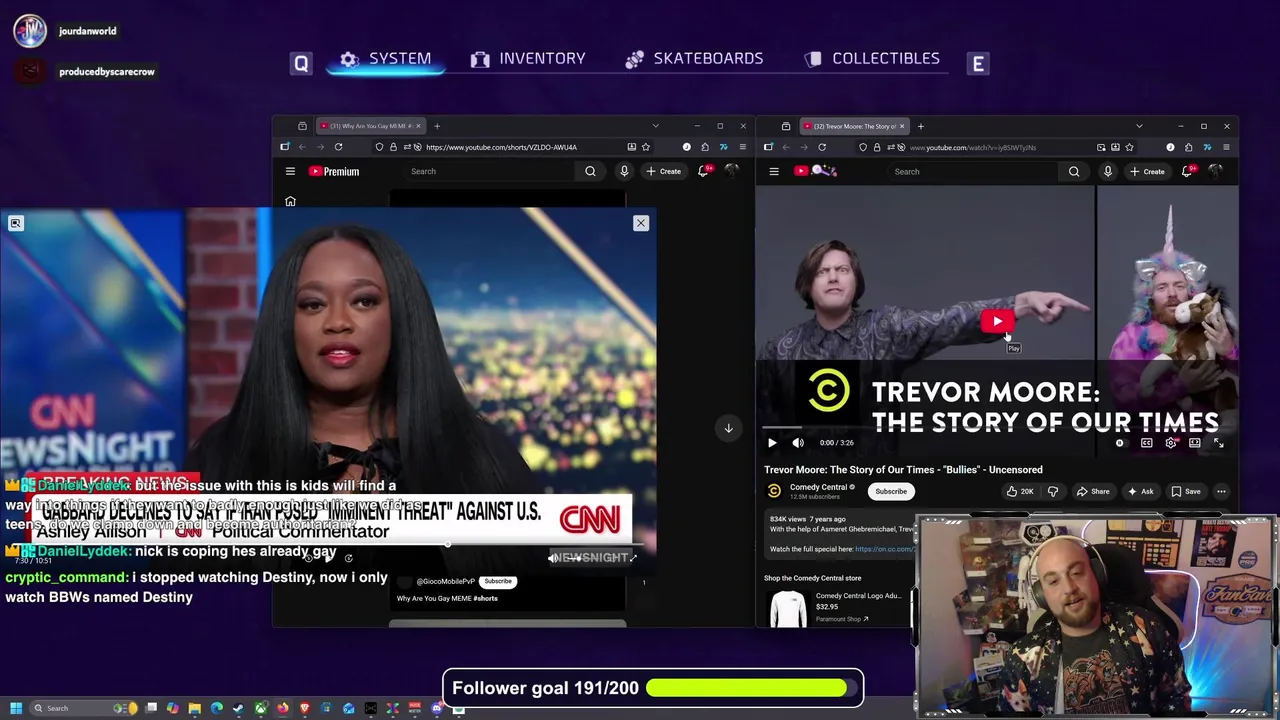Viewport: 1280px width, 720px height.
Task: Click the Create button in right YouTube
Action: click(x=1147, y=171)
